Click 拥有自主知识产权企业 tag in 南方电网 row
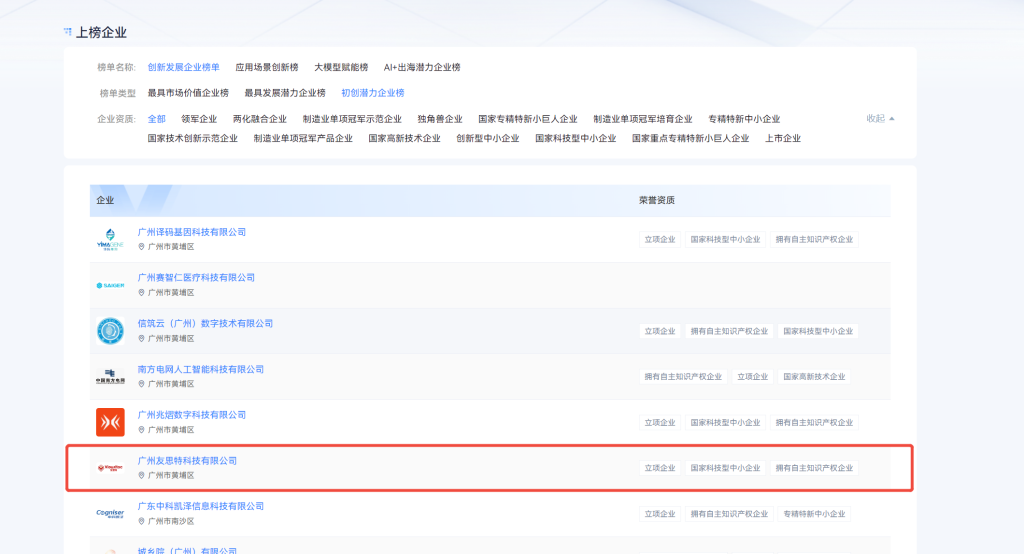Viewport: 1024px width, 554px height. coord(683,377)
